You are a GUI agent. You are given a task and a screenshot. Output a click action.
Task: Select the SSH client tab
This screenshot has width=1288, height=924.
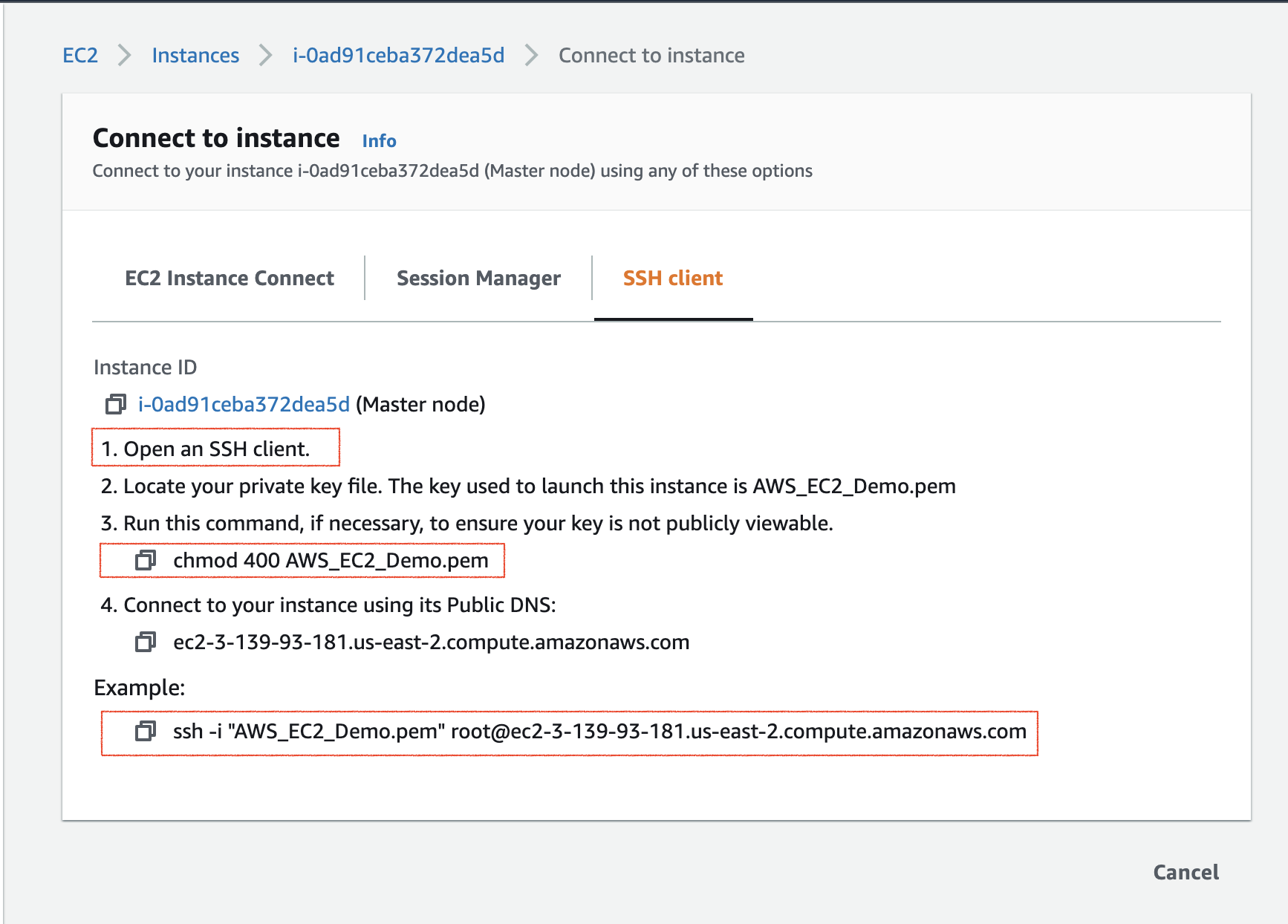click(x=672, y=278)
